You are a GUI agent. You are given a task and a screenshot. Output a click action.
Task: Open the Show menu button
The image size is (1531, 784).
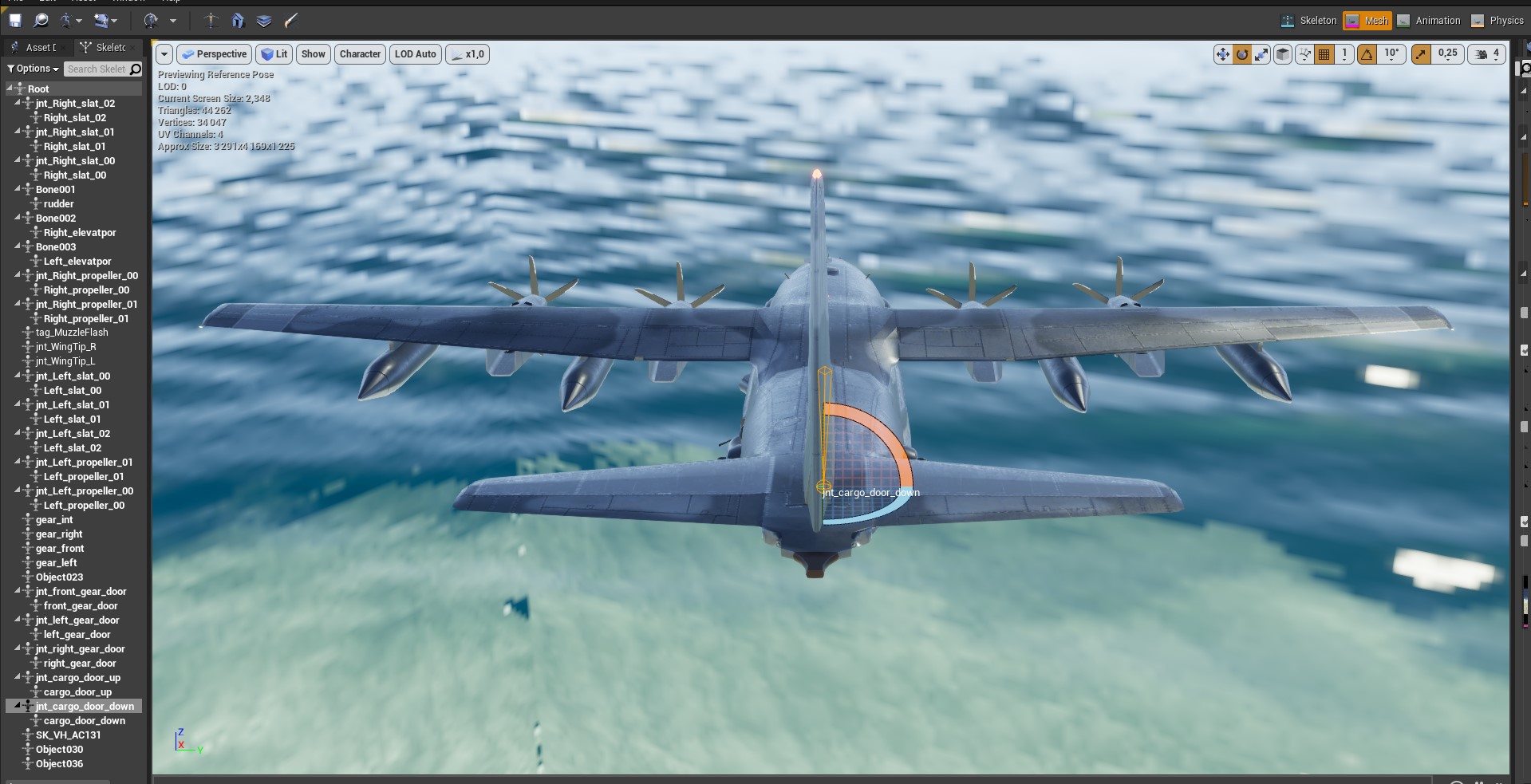(x=313, y=54)
